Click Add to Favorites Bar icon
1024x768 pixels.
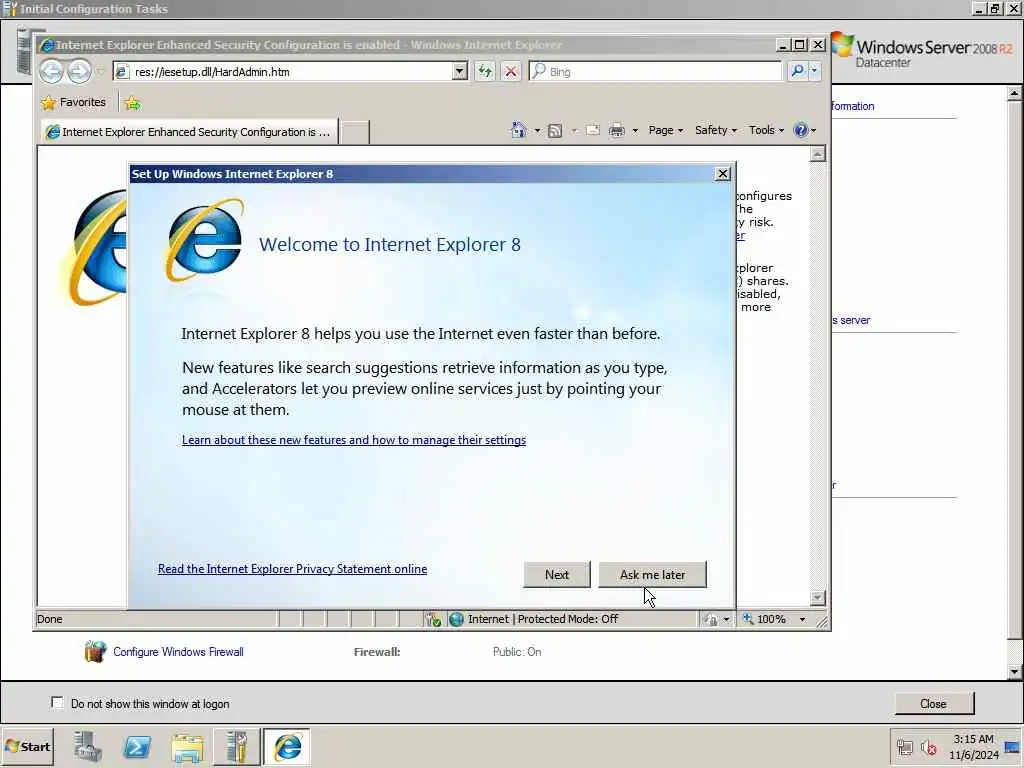[x=133, y=103]
